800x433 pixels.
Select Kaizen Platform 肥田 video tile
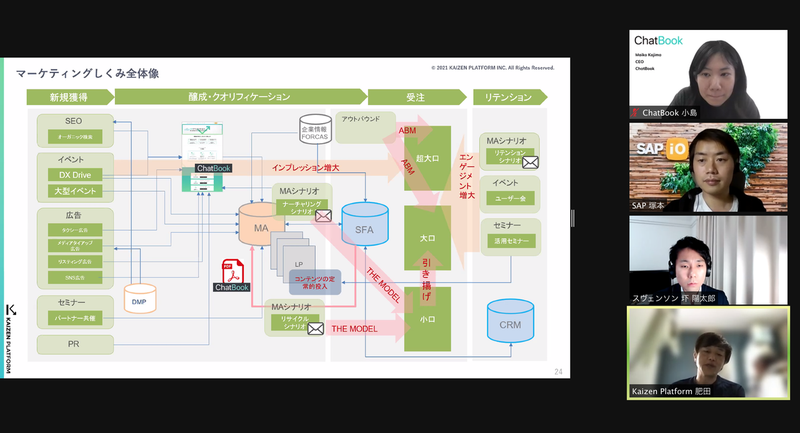pos(708,353)
